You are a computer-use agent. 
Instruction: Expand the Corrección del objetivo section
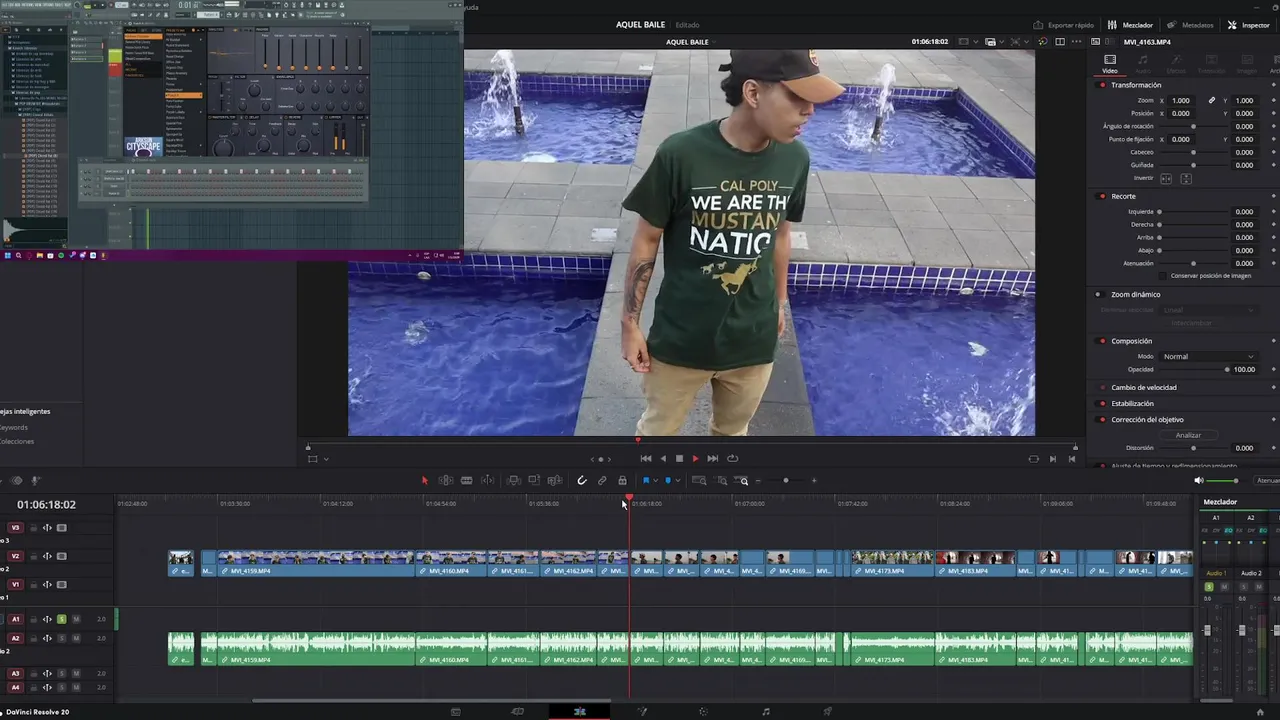[x=1147, y=420]
